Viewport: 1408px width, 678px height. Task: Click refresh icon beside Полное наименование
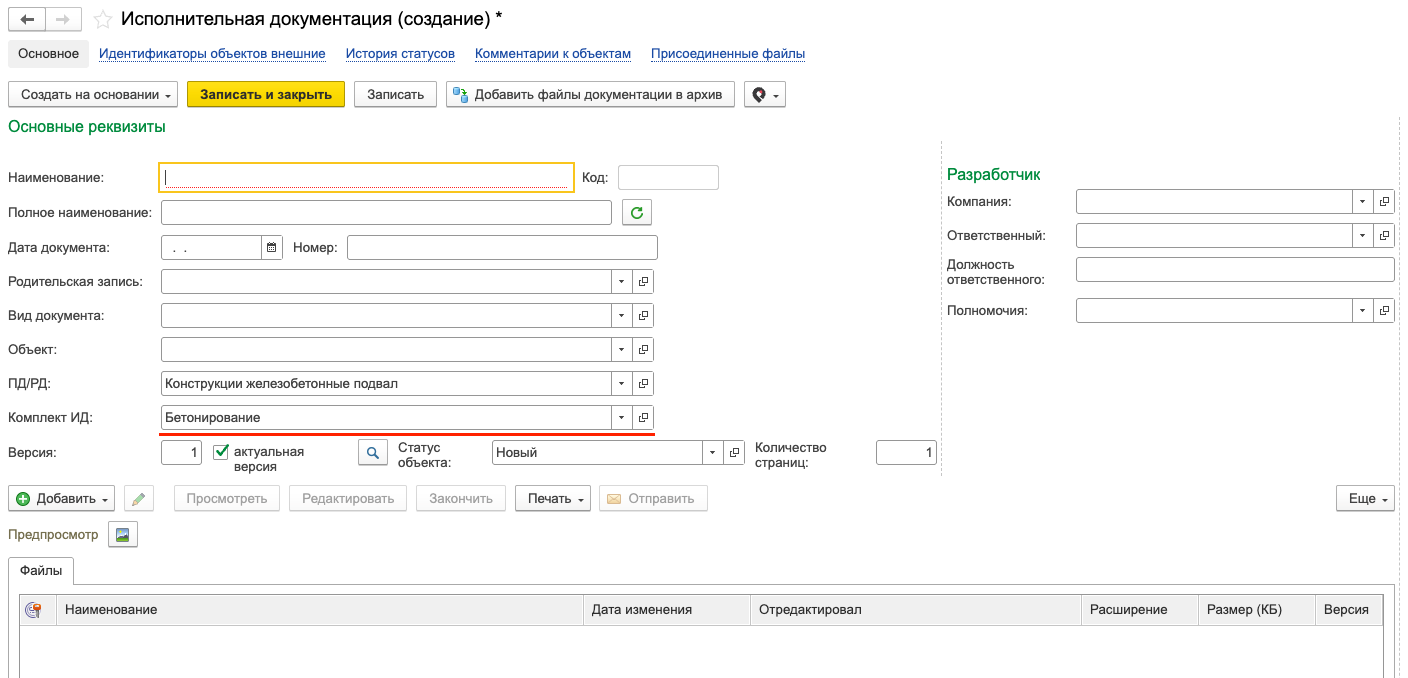pyautogui.click(x=637, y=212)
